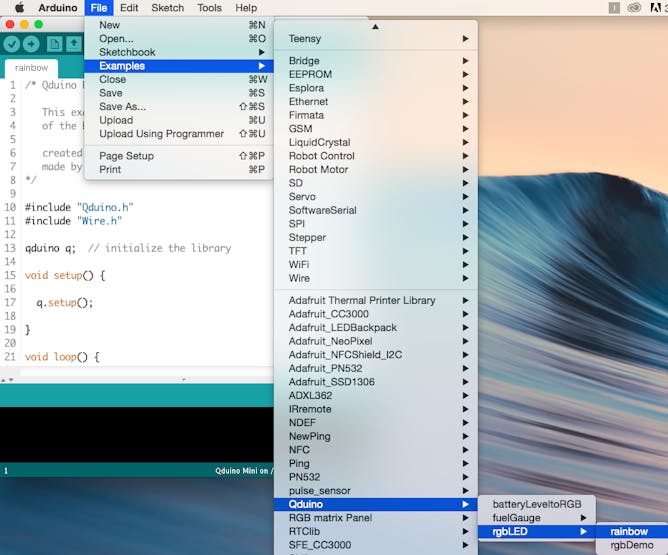The image size is (668, 555).
Task: Choose Upload from the File menu
Action: pos(179,120)
